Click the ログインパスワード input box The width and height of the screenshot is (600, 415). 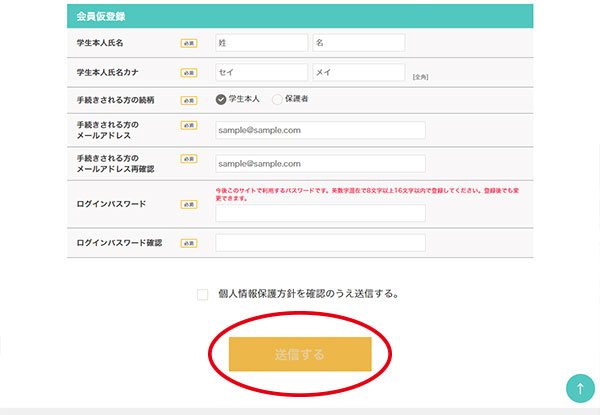click(320, 213)
